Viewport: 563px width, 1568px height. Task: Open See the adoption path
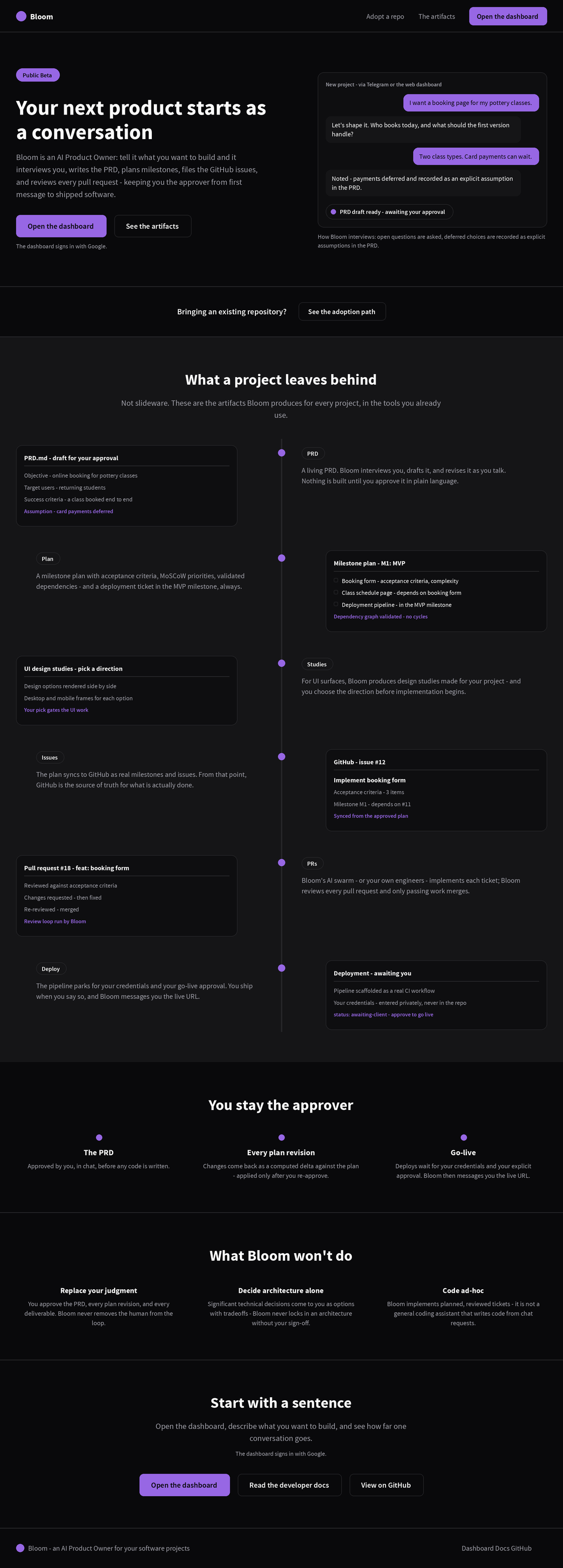click(x=342, y=312)
